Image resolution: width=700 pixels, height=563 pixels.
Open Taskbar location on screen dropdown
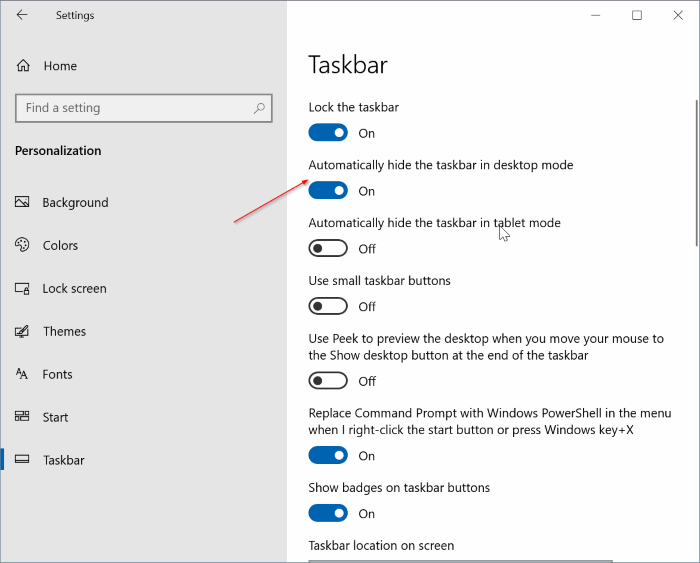point(460,561)
